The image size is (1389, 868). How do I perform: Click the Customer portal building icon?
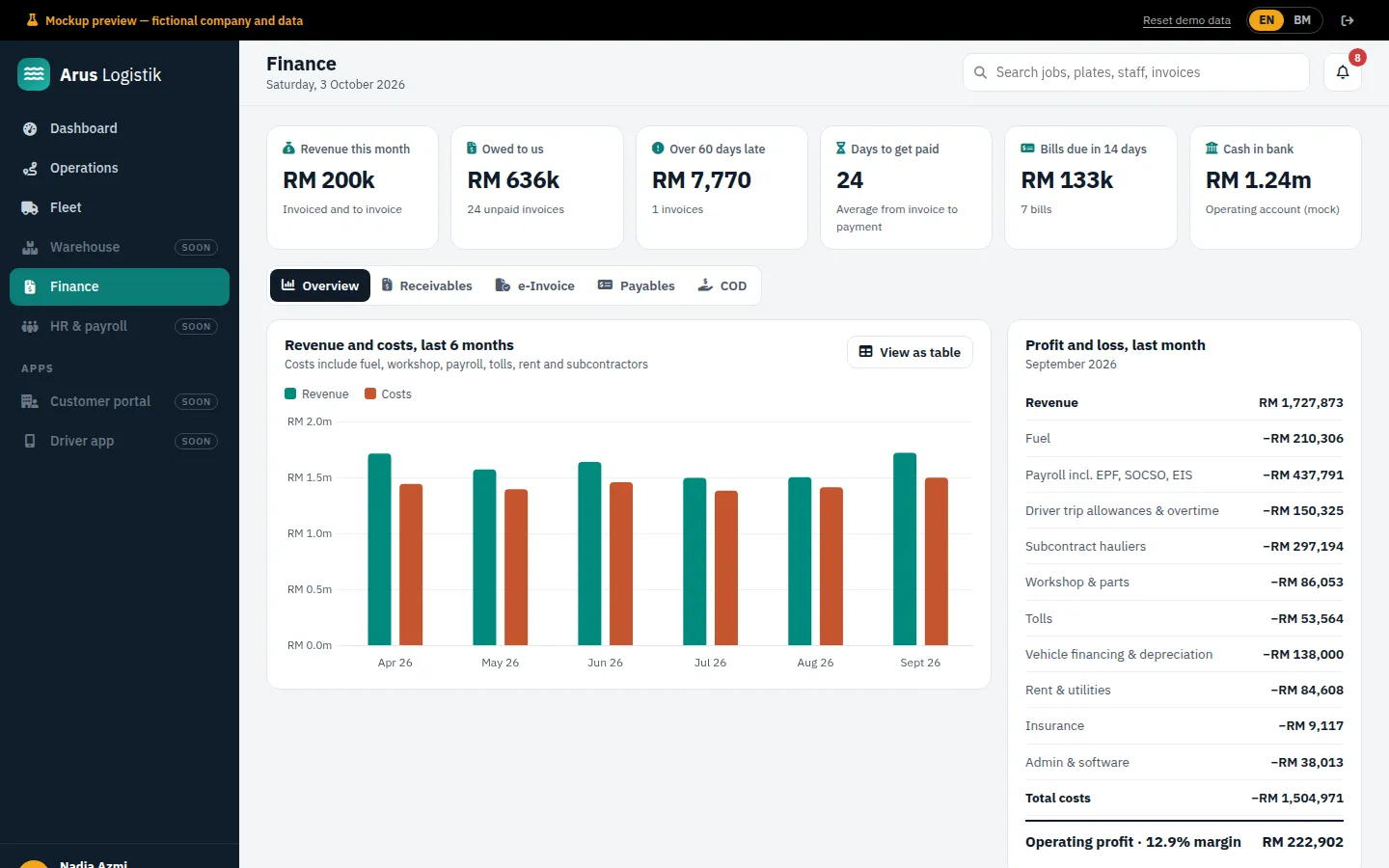click(30, 401)
